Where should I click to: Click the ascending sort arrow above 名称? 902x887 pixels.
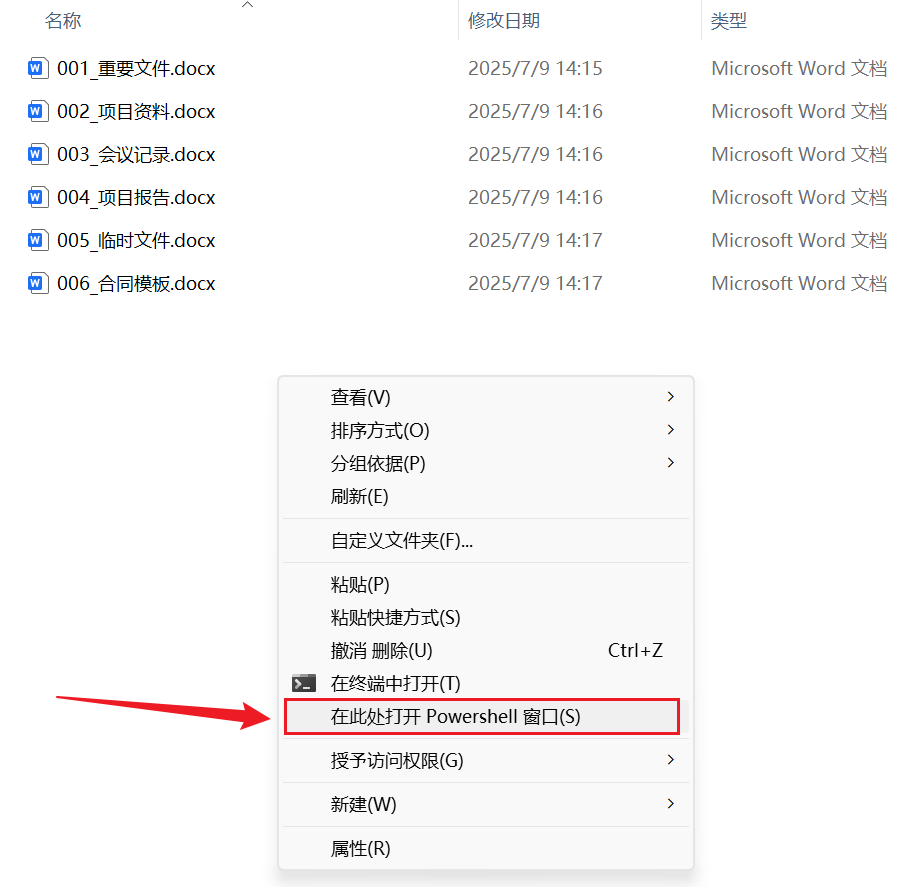click(x=248, y=6)
